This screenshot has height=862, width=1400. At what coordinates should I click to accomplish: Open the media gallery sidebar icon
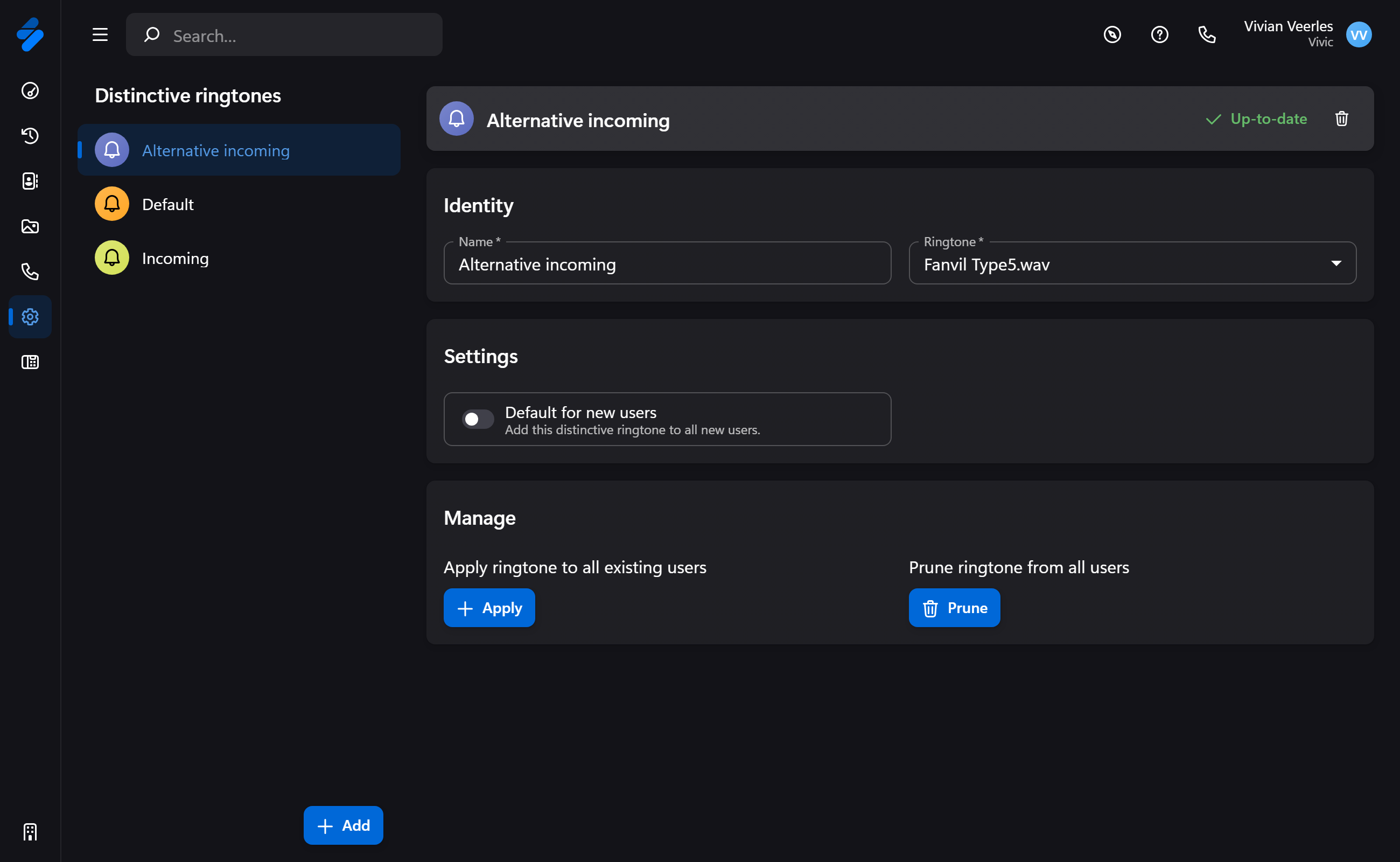(30, 226)
